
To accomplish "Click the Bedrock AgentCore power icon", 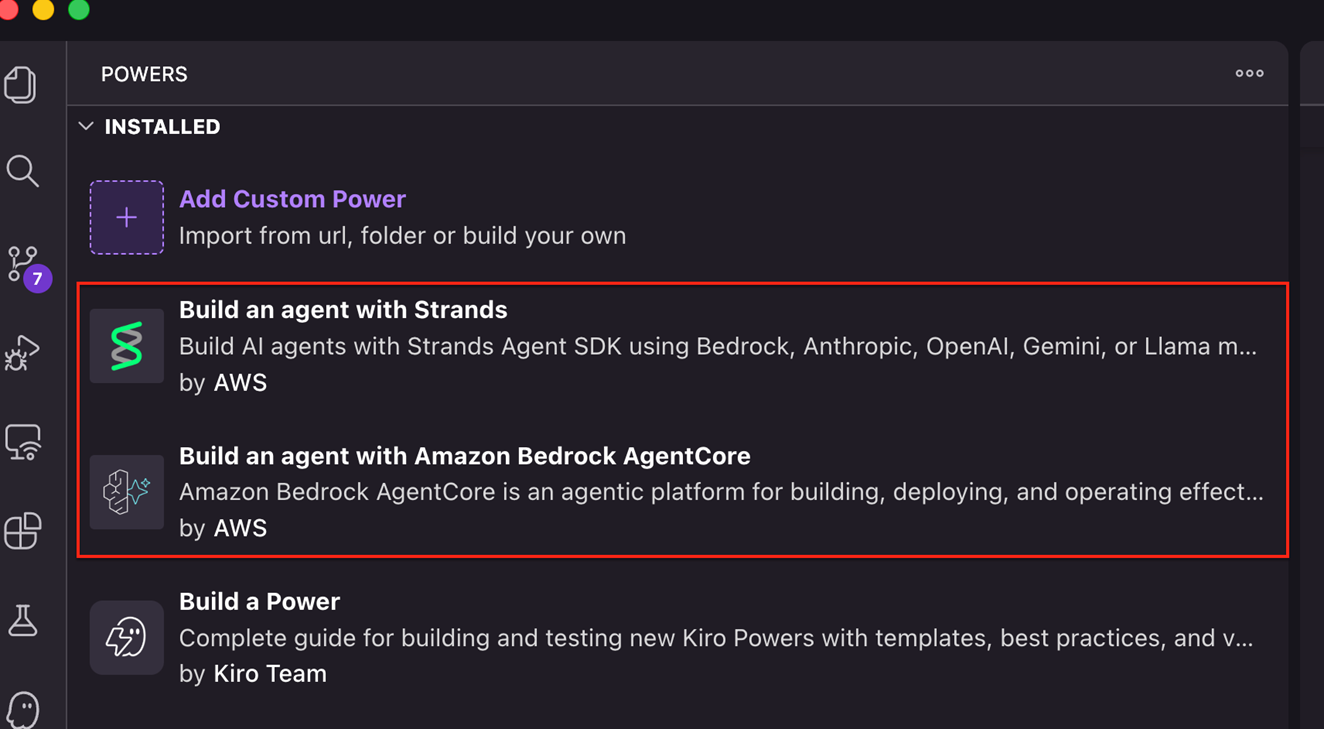I will [x=127, y=492].
